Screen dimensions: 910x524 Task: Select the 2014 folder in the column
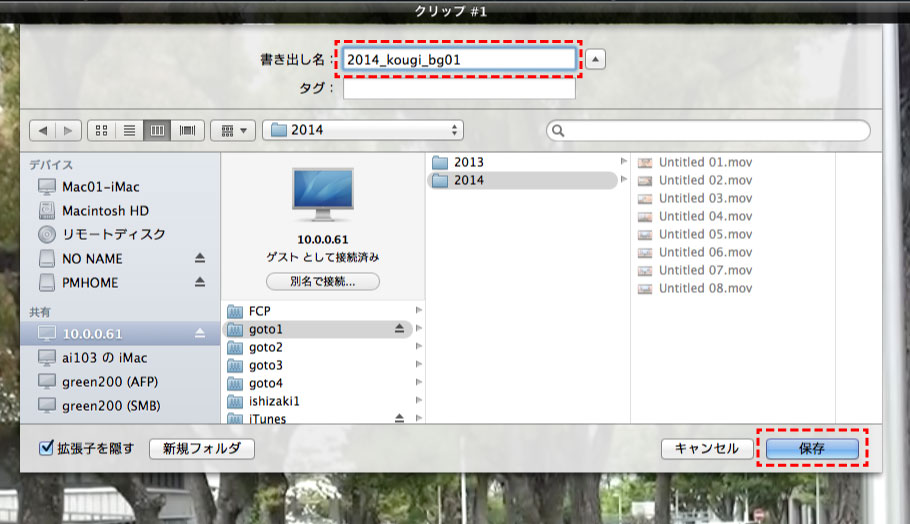522,180
